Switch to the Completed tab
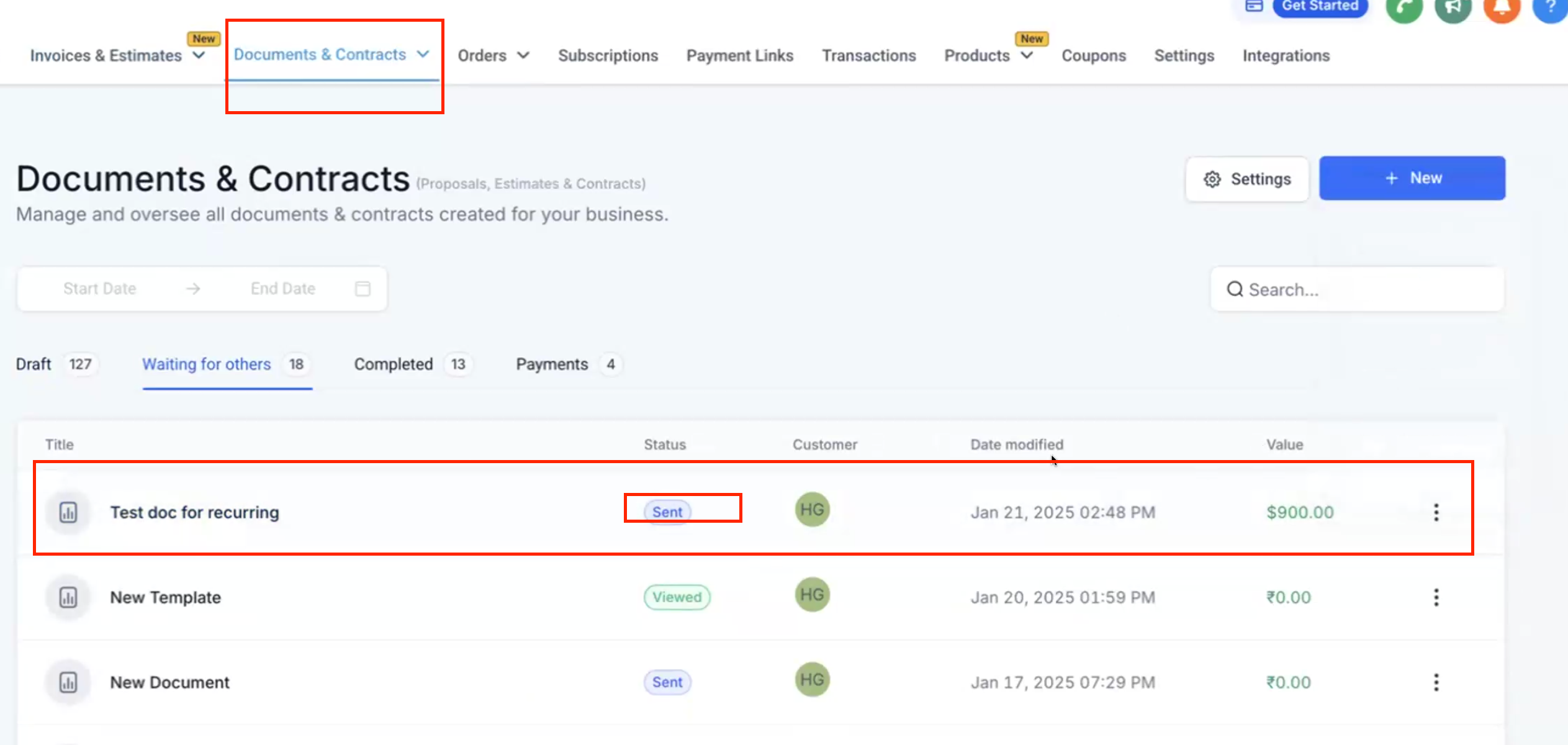 coord(394,364)
